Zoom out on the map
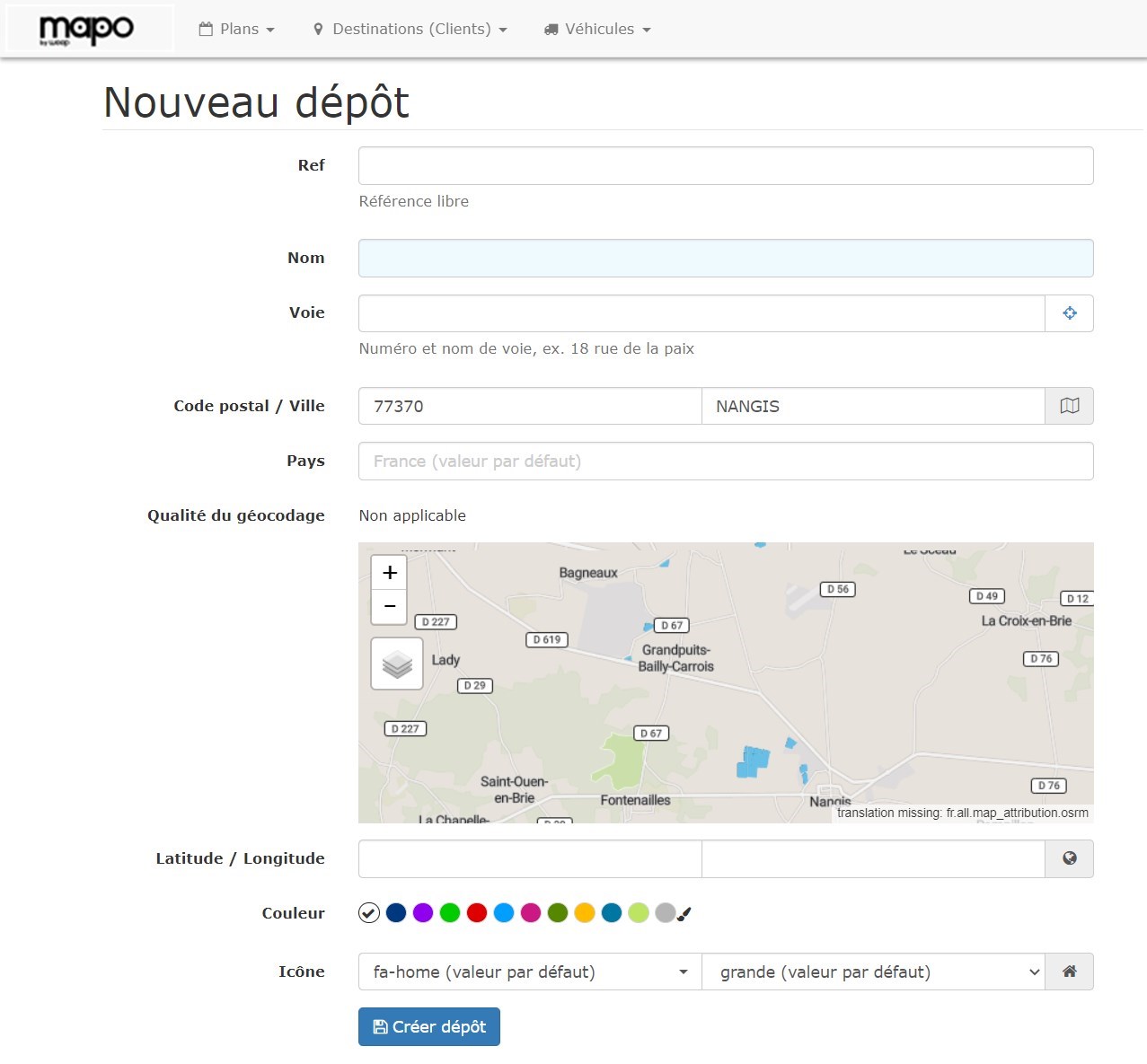The image size is (1147, 1064). pos(390,606)
